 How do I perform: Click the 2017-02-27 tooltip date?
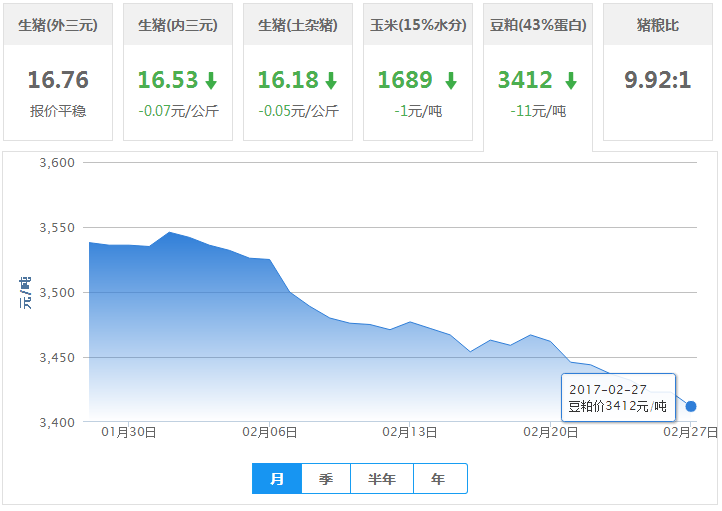pyautogui.click(x=608, y=390)
